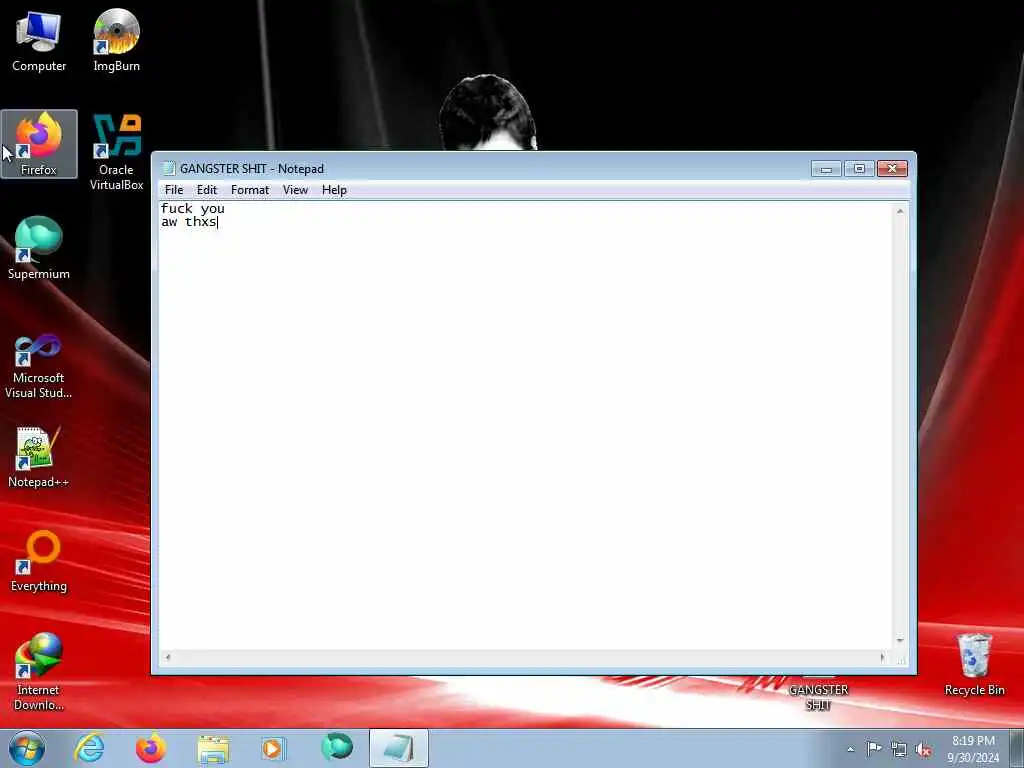Open the clock showing 8:19 PM
This screenshot has height=768, width=1024.
tap(973, 748)
